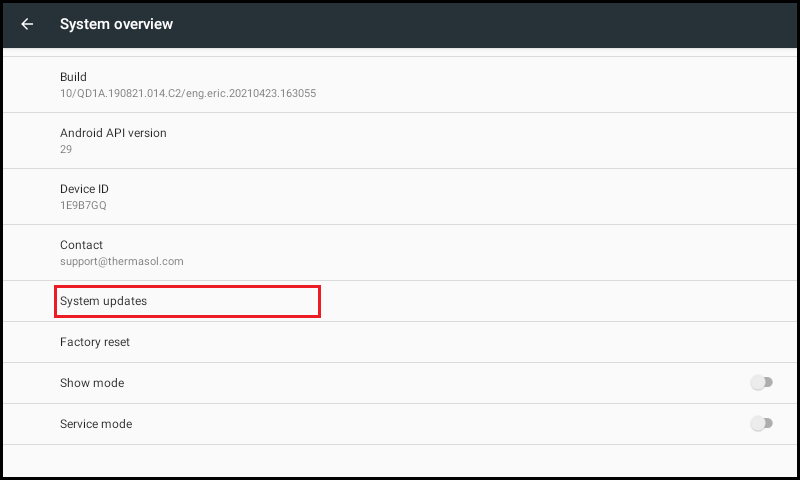Click the System overview title
Image resolution: width=800 pixels, height=480 pixels.
pyautogui.click(x=116, y=24)
